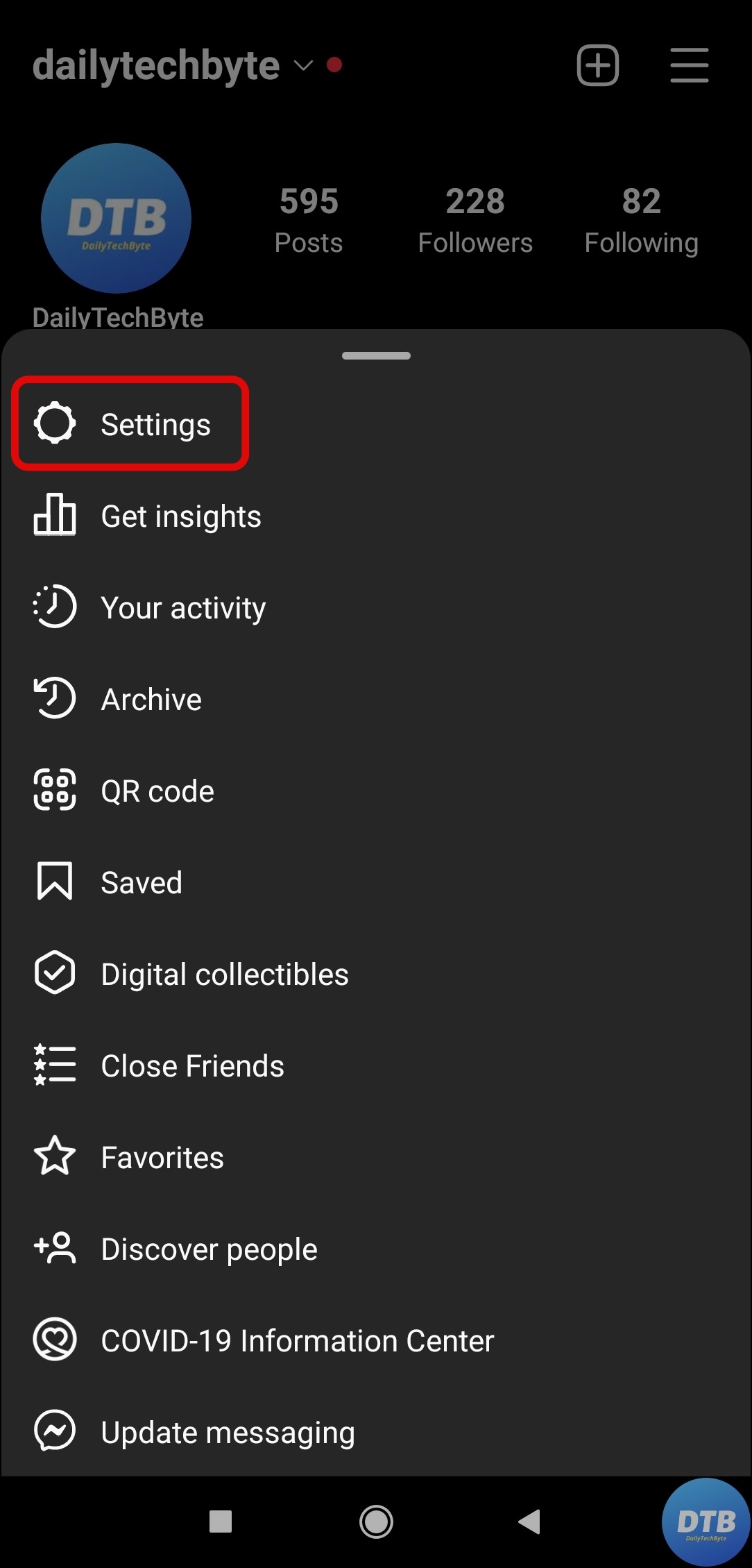The image size is (752, 1568).
Task: Select the Archive history icon
Action: point(54,698)
